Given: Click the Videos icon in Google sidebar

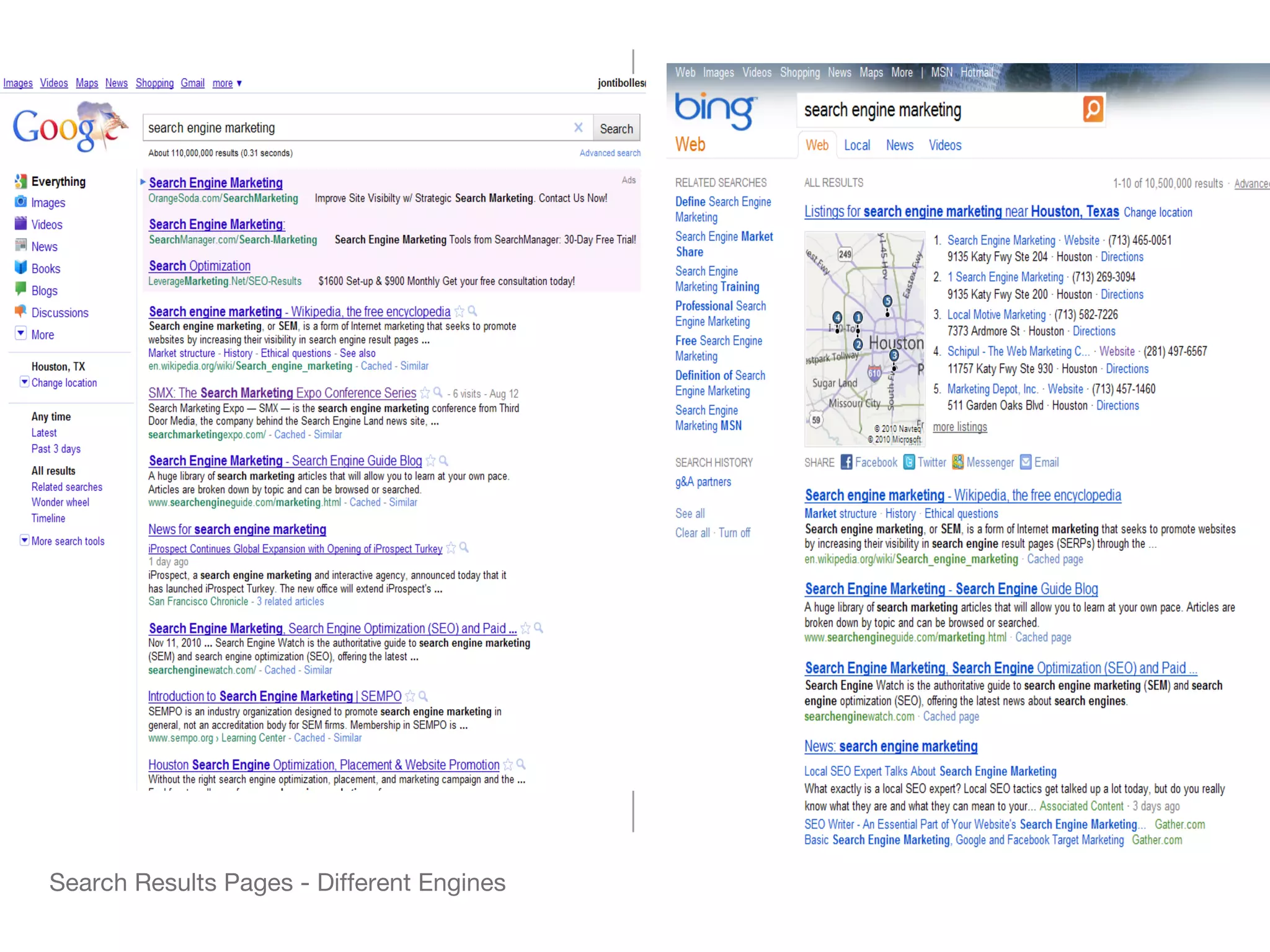Looking at the screenshot, I should pos(20,224).
